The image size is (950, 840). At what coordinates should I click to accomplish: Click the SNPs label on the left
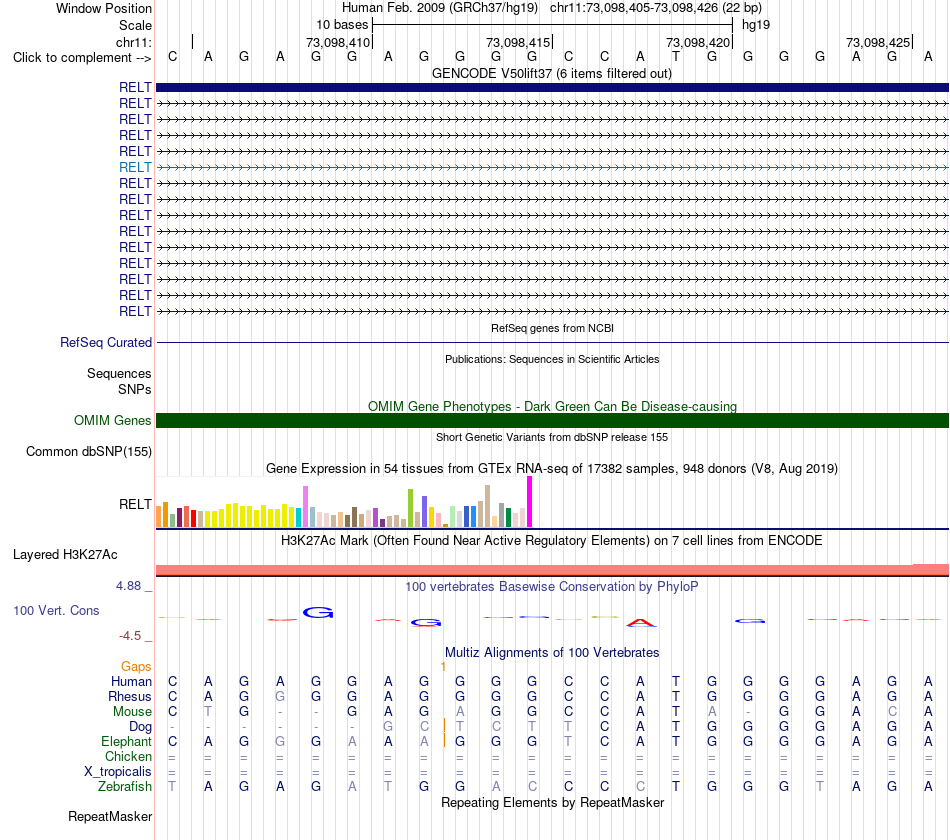point(135,389)
